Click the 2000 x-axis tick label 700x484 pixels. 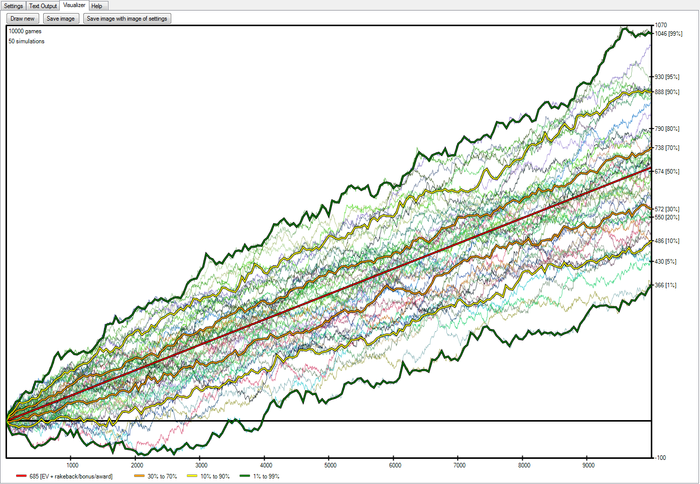coord(137,465)
